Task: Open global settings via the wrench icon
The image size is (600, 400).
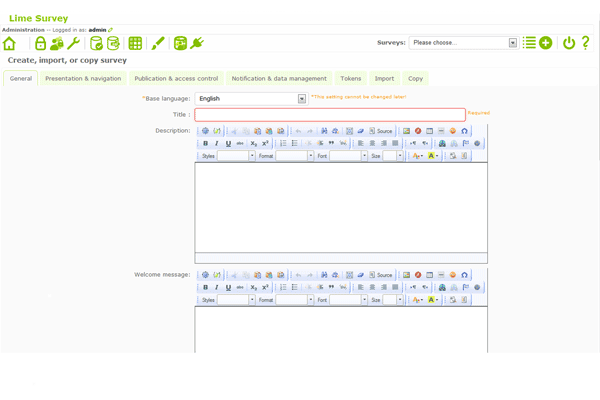Action: pos(73,44)
